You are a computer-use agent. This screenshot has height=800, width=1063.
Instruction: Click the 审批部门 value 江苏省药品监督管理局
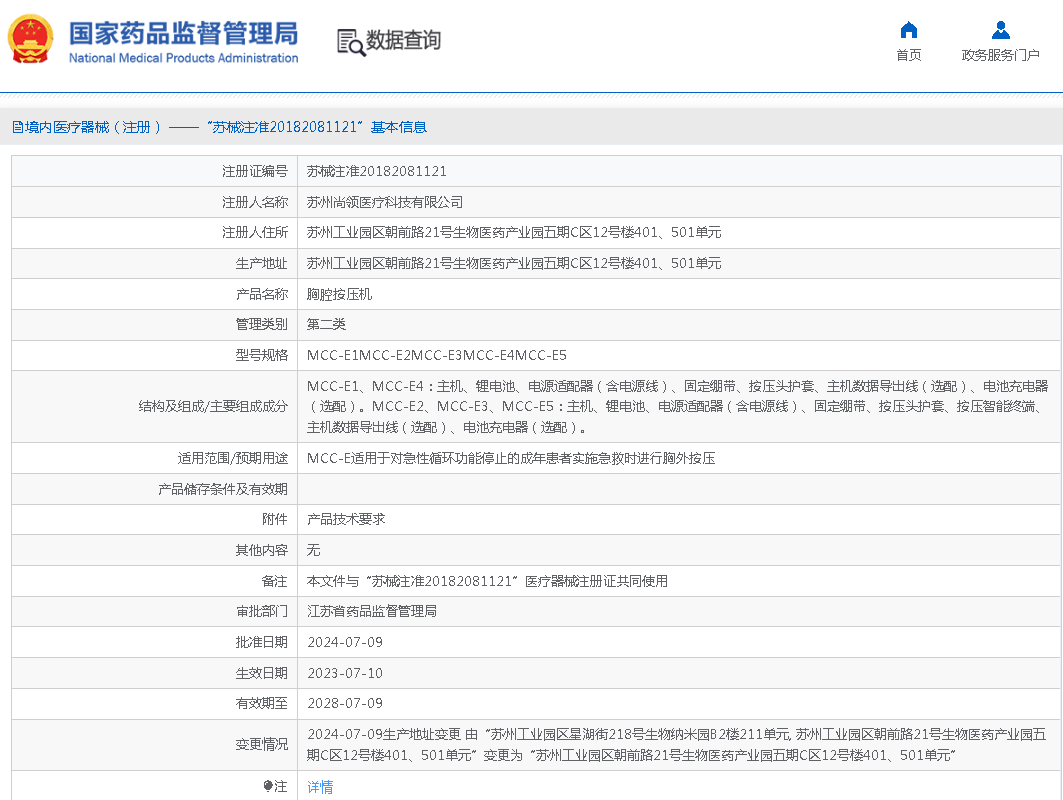pyautogui.click(x=371, y=611)
